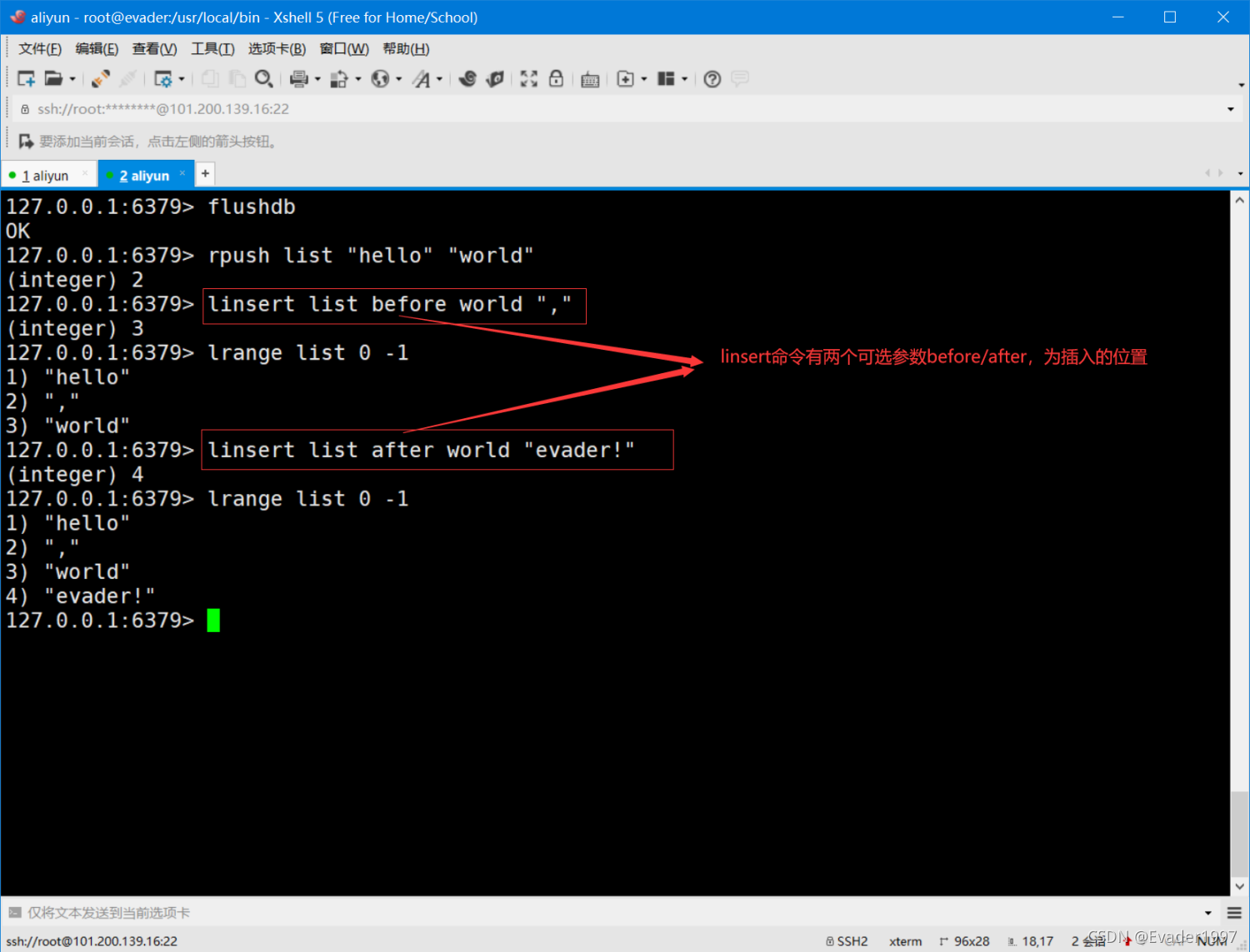The image size is (1250, 952).
Task: Add a new tab with plus button
Action: (205, 173)
